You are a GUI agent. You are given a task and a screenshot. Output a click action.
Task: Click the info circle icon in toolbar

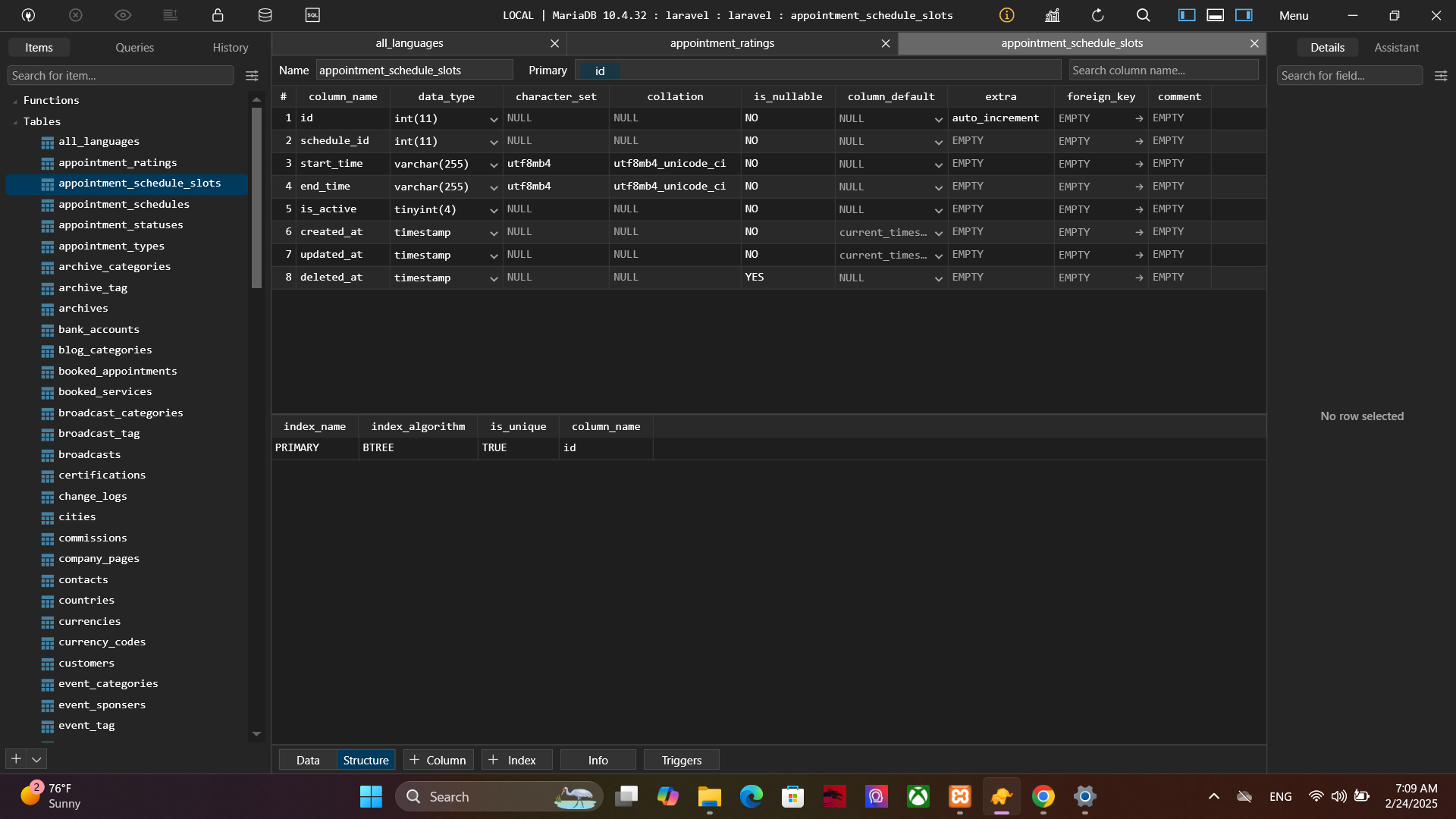point(1006,15)
